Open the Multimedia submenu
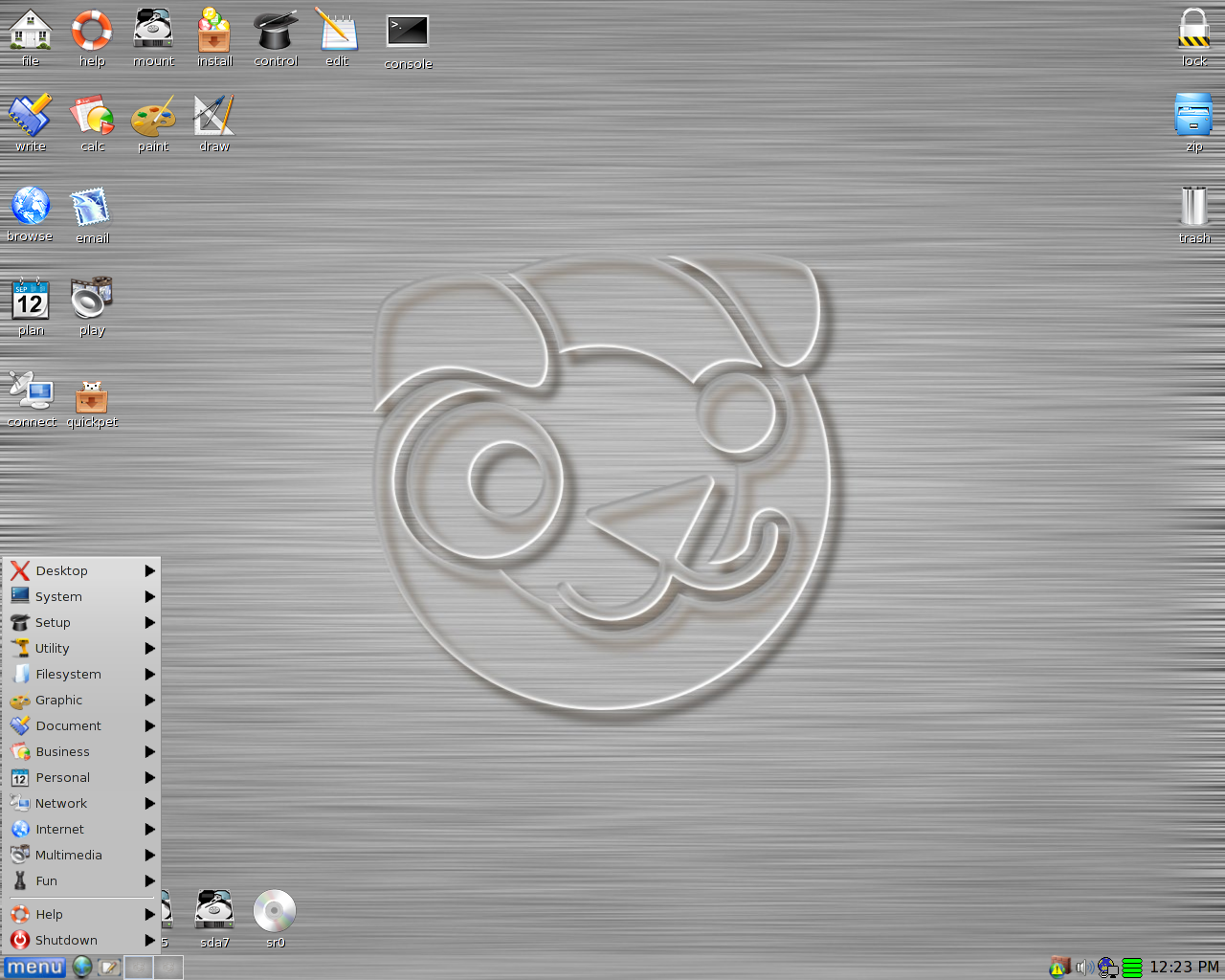This screenshot has width=1225, height=980. [x=82, y=855]
